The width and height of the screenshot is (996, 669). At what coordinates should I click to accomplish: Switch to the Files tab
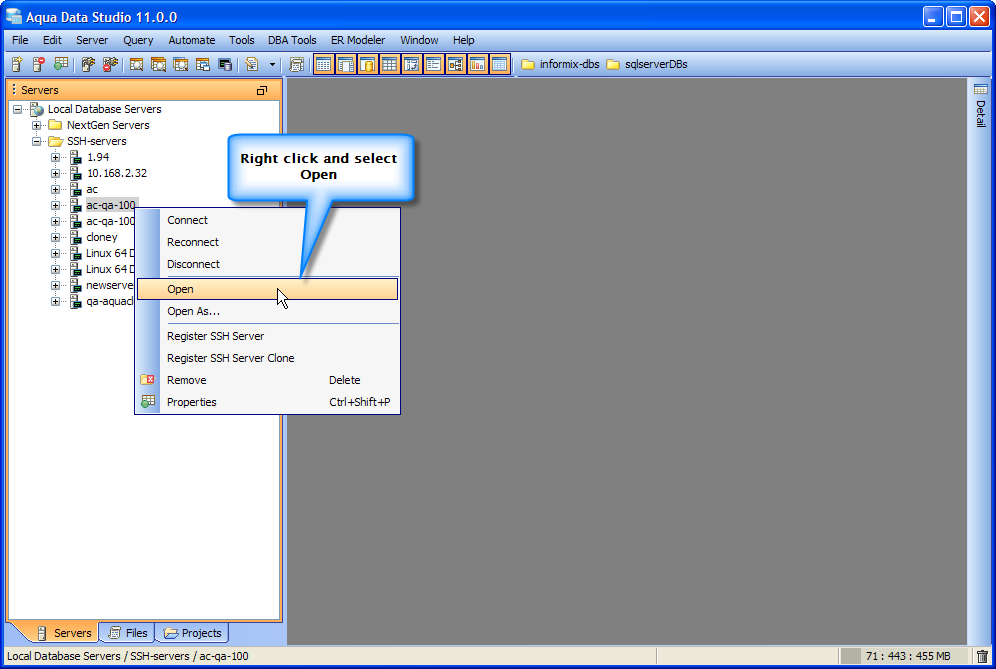point(128,633)
